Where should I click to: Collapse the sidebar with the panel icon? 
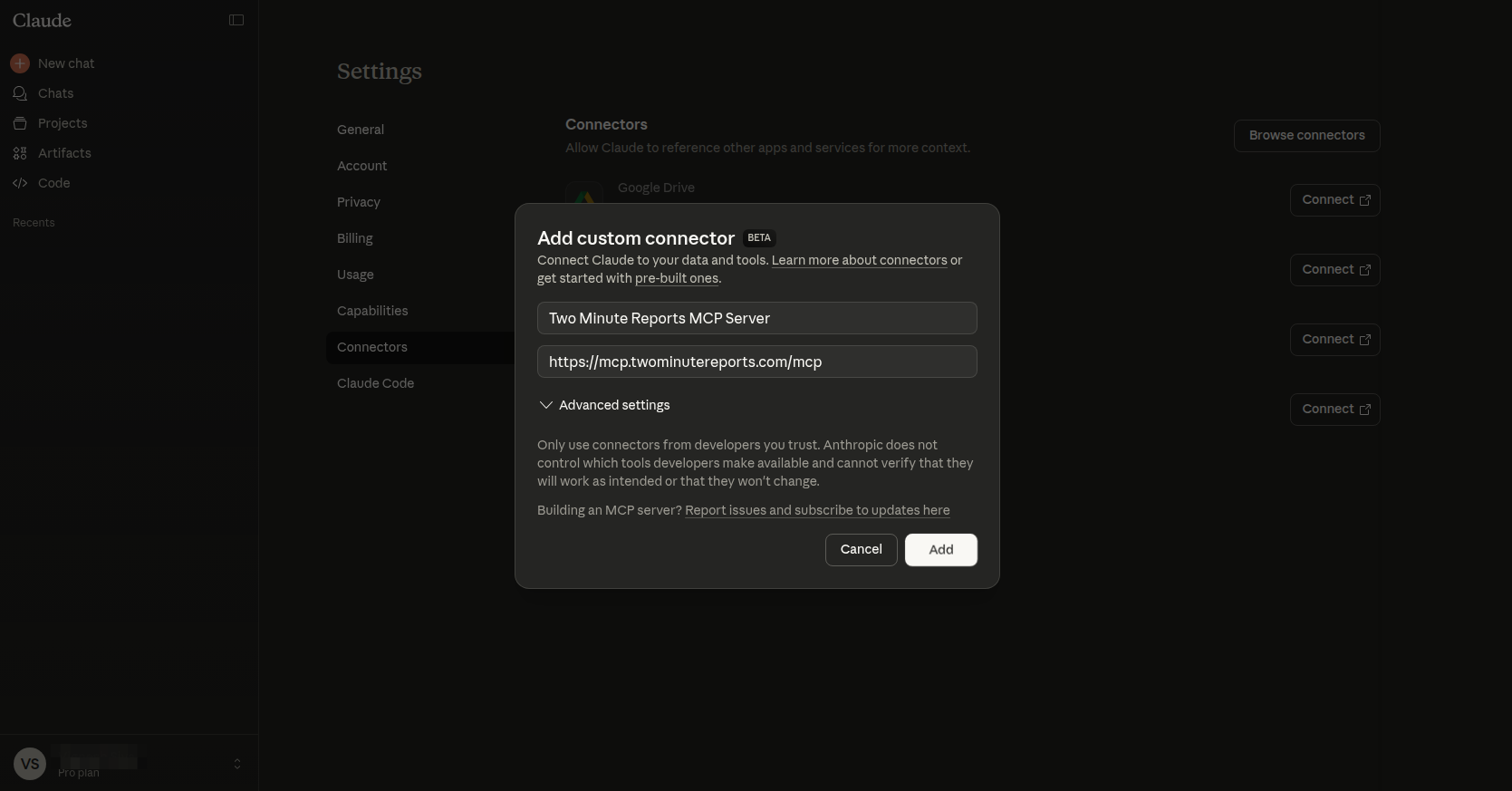coord(236,20)
